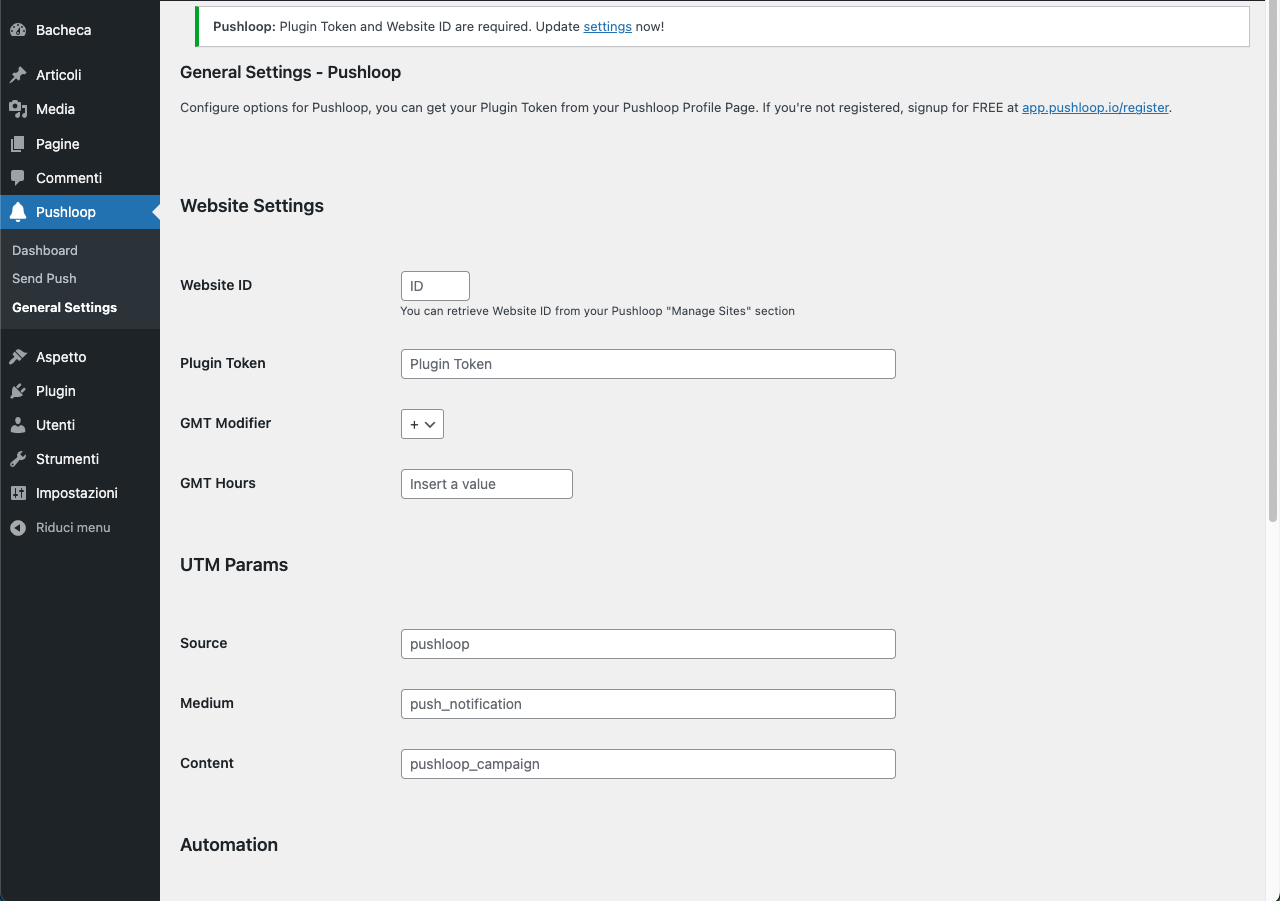Image resolution: width=1280 pixels, height=901 pixels.
Task: Open the Send Push submenu item
Action: tap(44, 278)
